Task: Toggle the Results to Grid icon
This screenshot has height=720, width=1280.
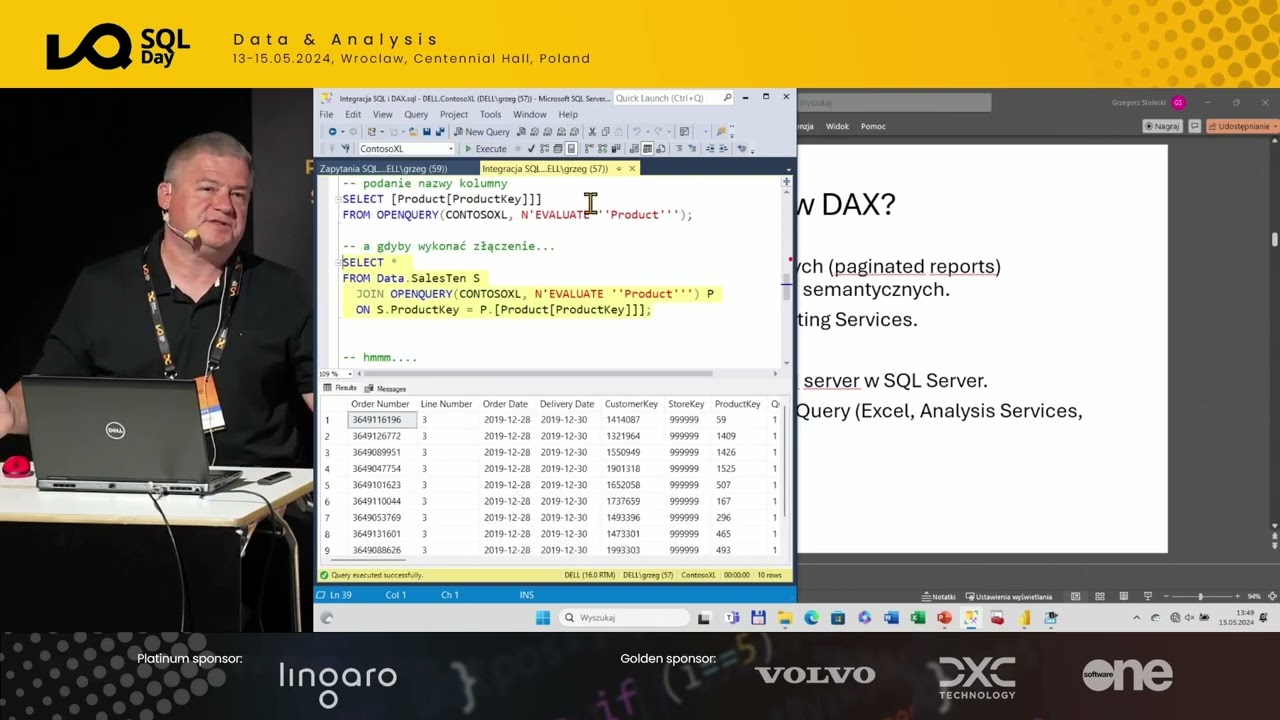Action: coord(647,149)
